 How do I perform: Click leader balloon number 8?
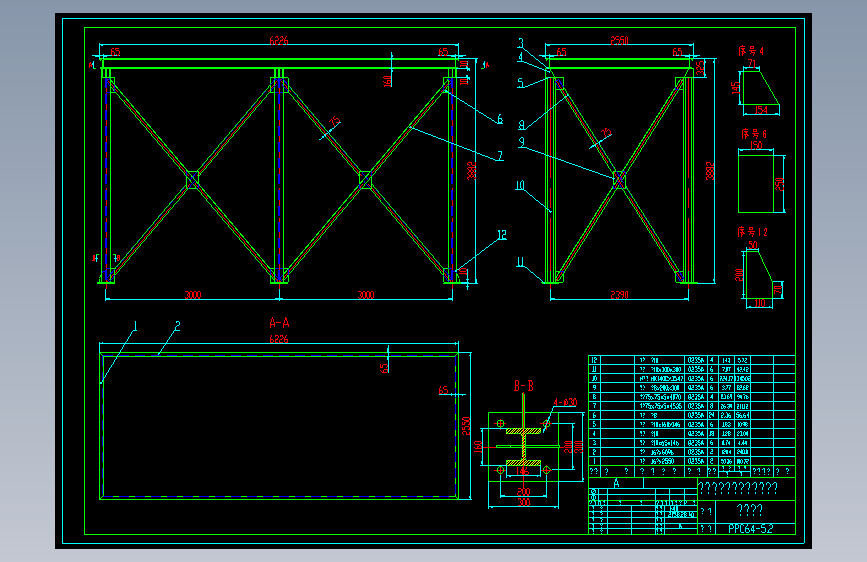pyautogui.click(x=521, y=125)
